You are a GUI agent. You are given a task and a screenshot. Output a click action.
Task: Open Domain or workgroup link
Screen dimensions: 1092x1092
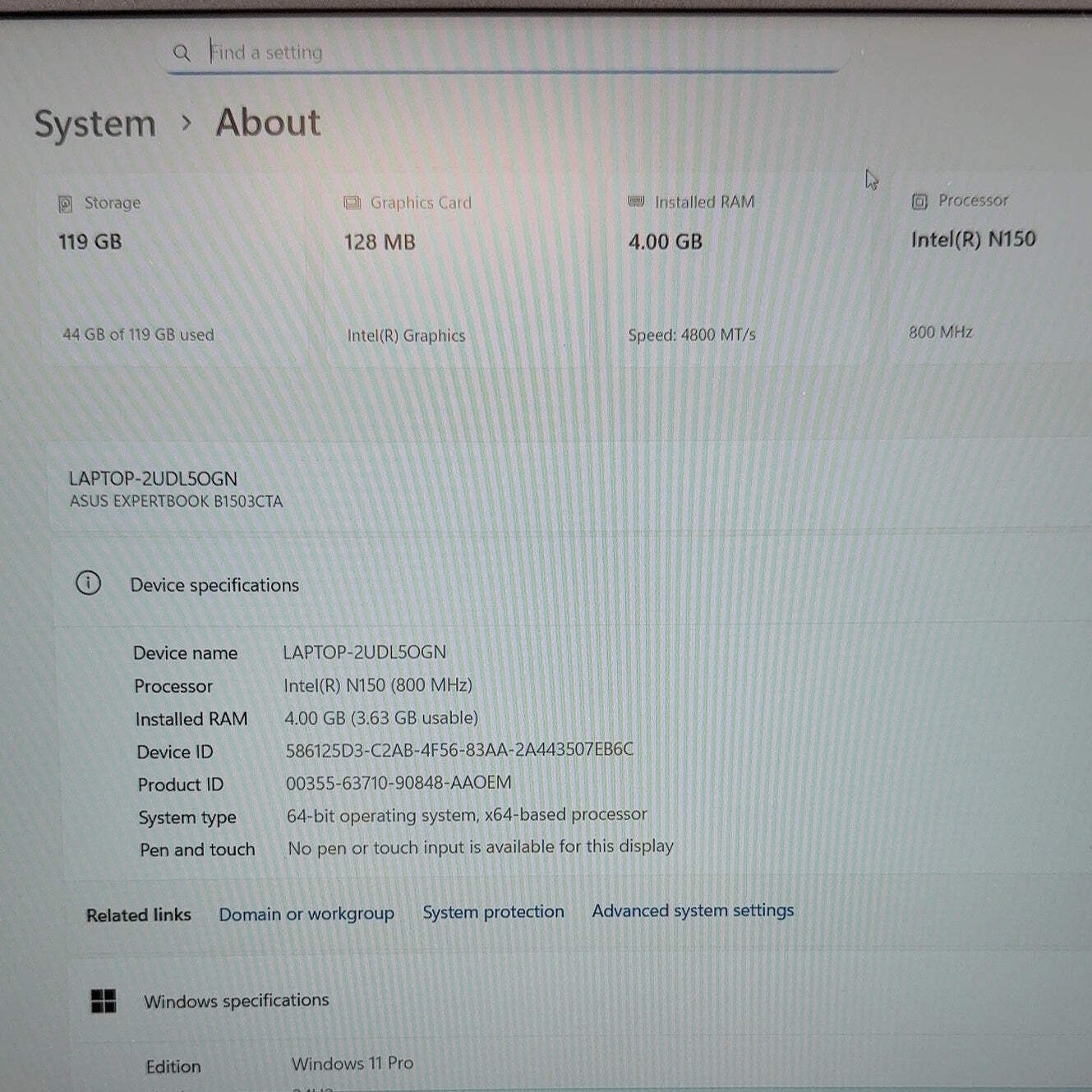306,914
